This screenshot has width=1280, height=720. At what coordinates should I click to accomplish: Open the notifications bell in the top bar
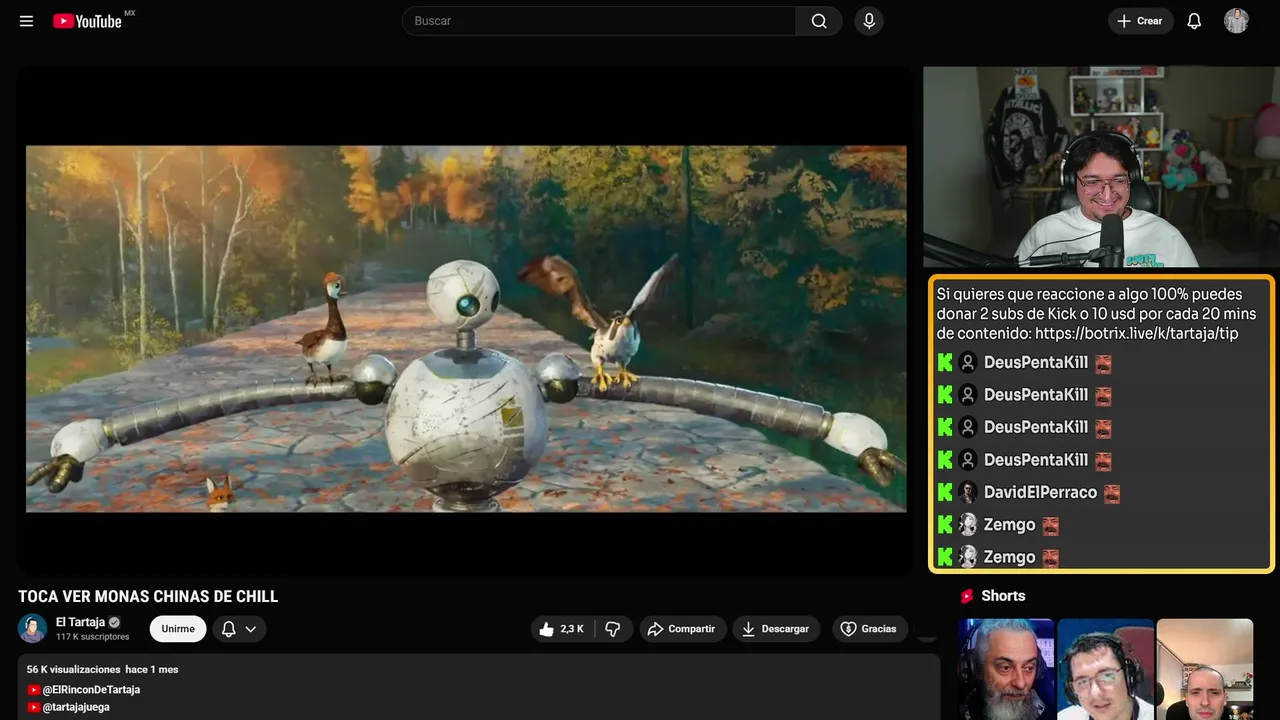[x=1194, y=21]
